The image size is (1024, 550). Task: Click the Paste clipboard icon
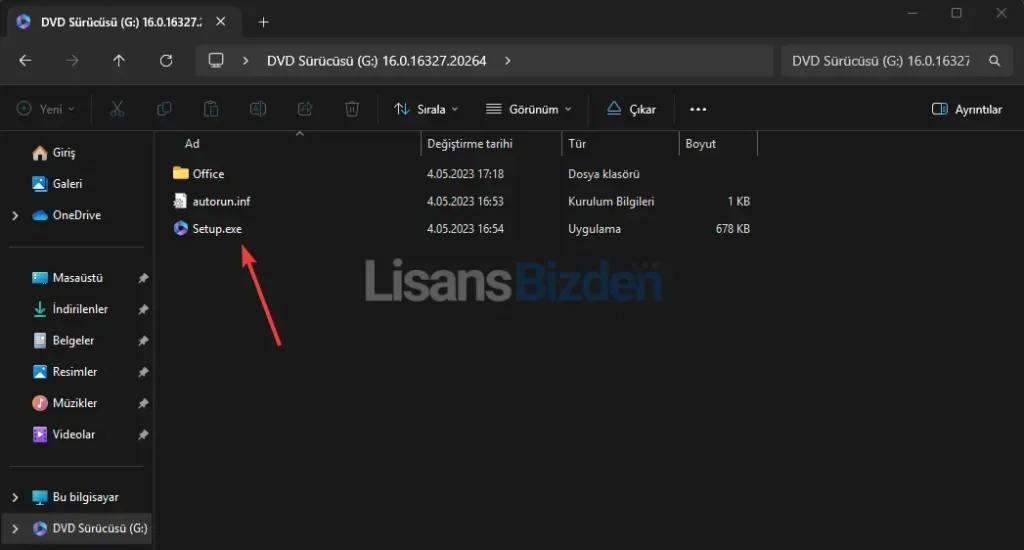[211, 109]
